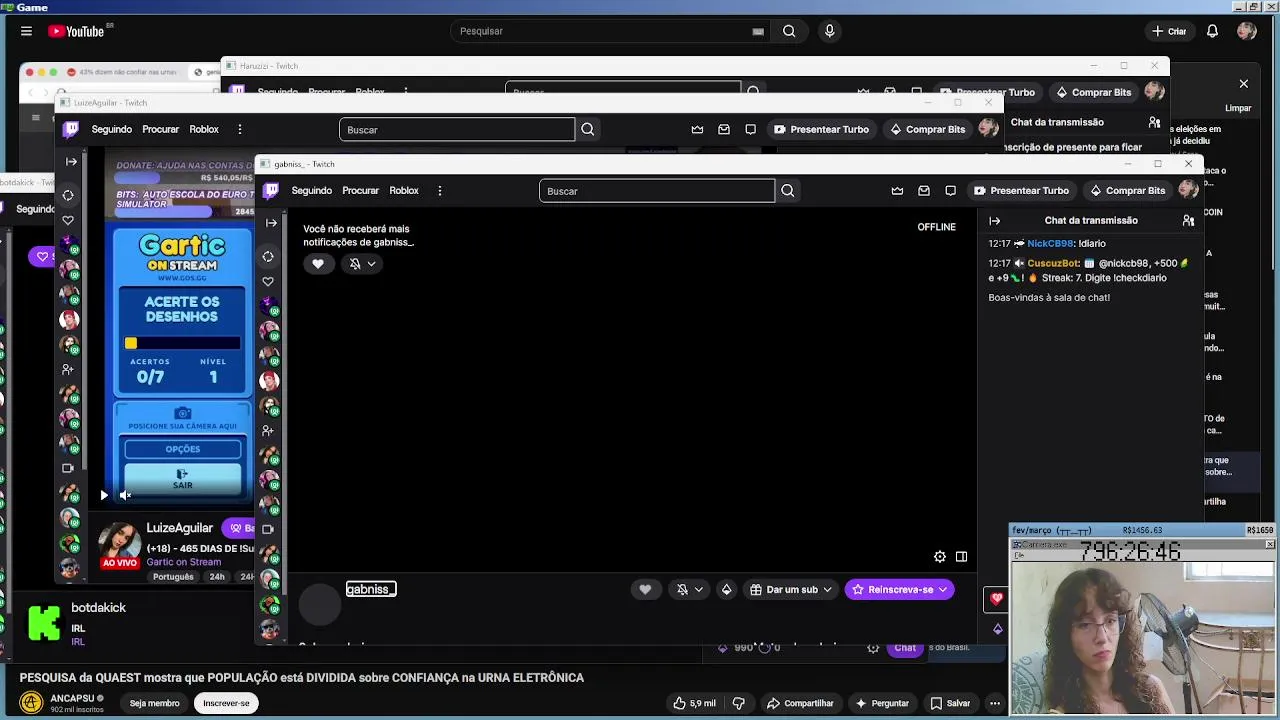This screenshot has height=720, width=1280.
Task: Click Twitch logo in LuizeAguilar window
Action: (x=71, y=129)
